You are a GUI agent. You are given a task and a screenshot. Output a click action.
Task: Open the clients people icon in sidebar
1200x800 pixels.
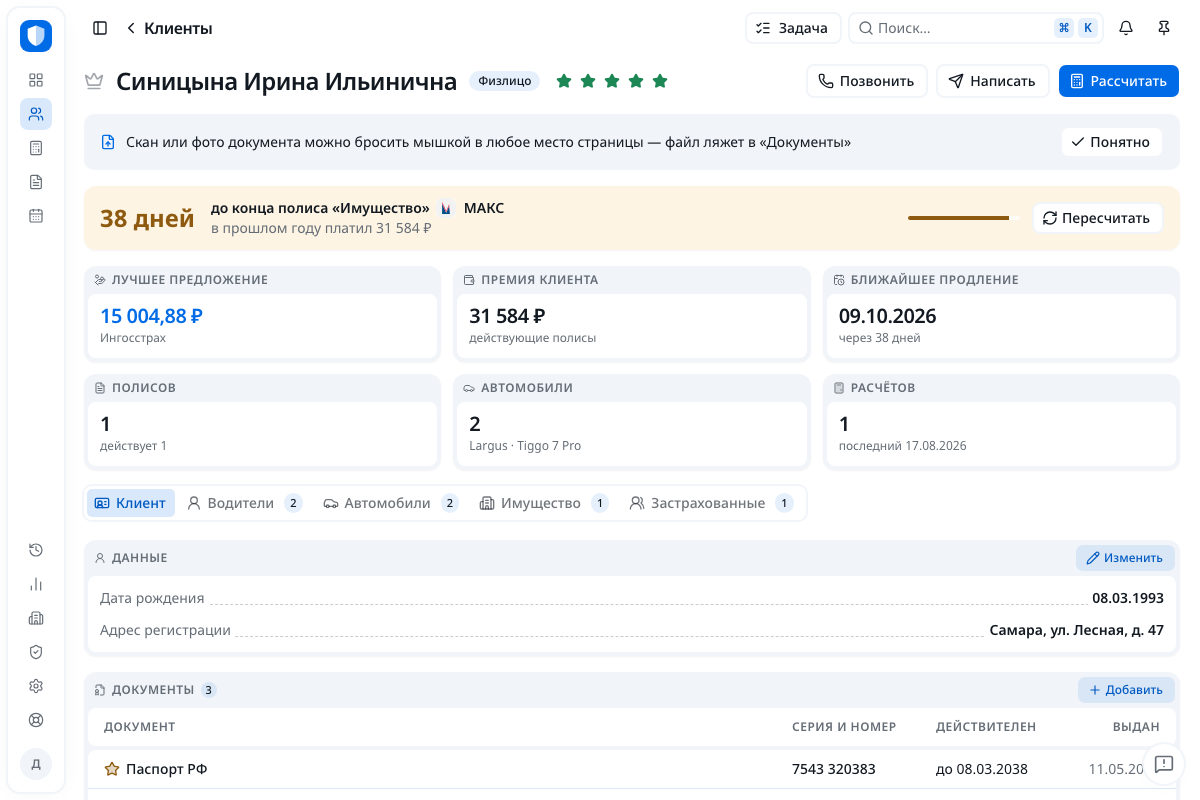36,114
